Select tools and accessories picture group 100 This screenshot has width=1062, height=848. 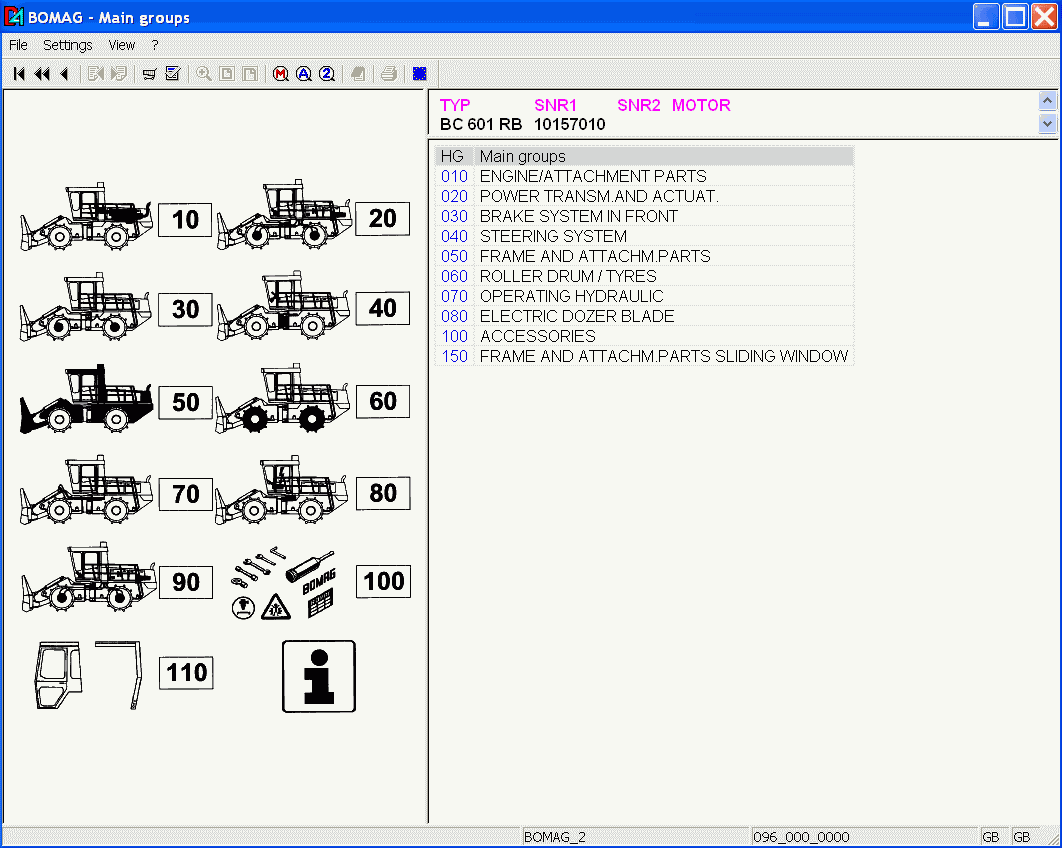283,585
